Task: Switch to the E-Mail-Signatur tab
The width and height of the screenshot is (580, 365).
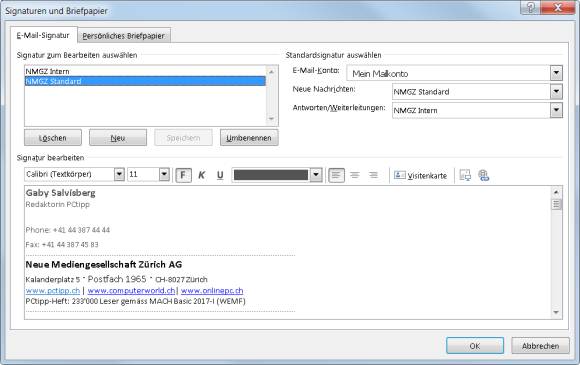Action: coord(43,35)
